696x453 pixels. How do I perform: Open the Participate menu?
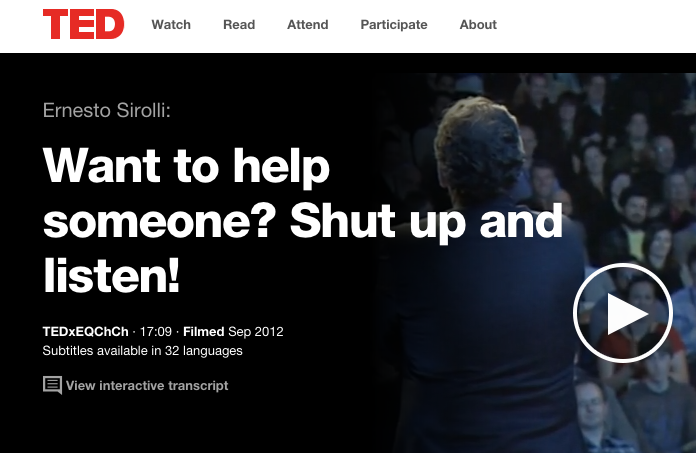click(394, 25)
